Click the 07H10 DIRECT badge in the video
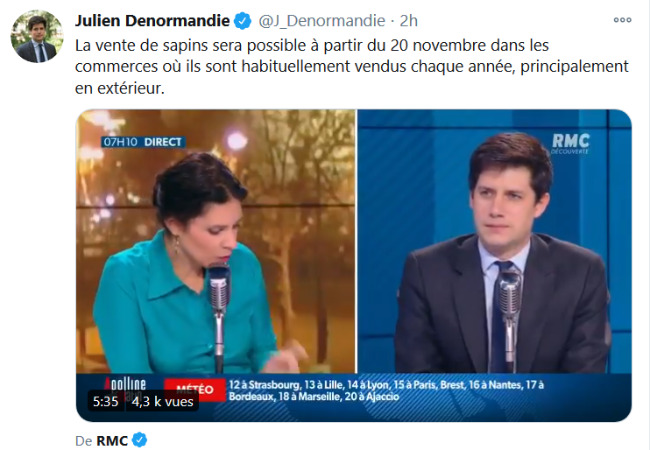 [143, 142]
